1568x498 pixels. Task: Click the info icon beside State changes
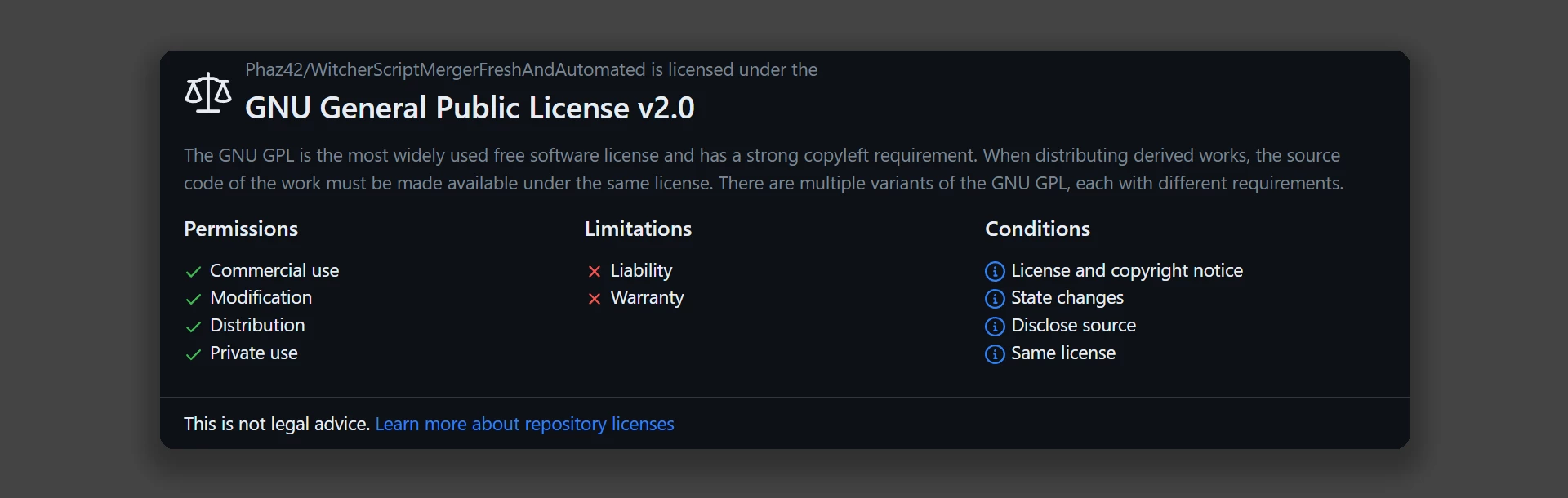(995, 299)
